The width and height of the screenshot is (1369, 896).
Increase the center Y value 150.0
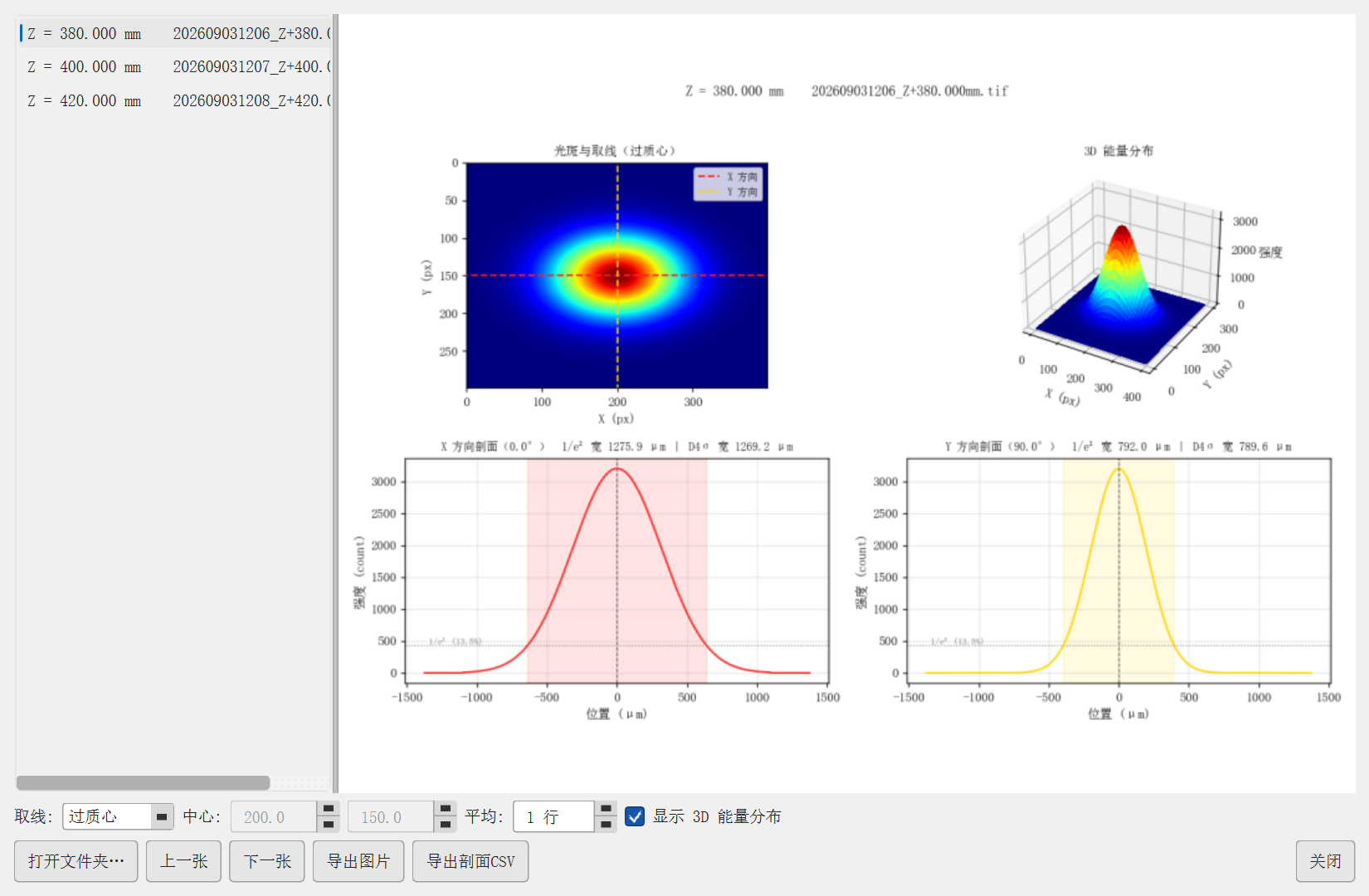(446, 809)
